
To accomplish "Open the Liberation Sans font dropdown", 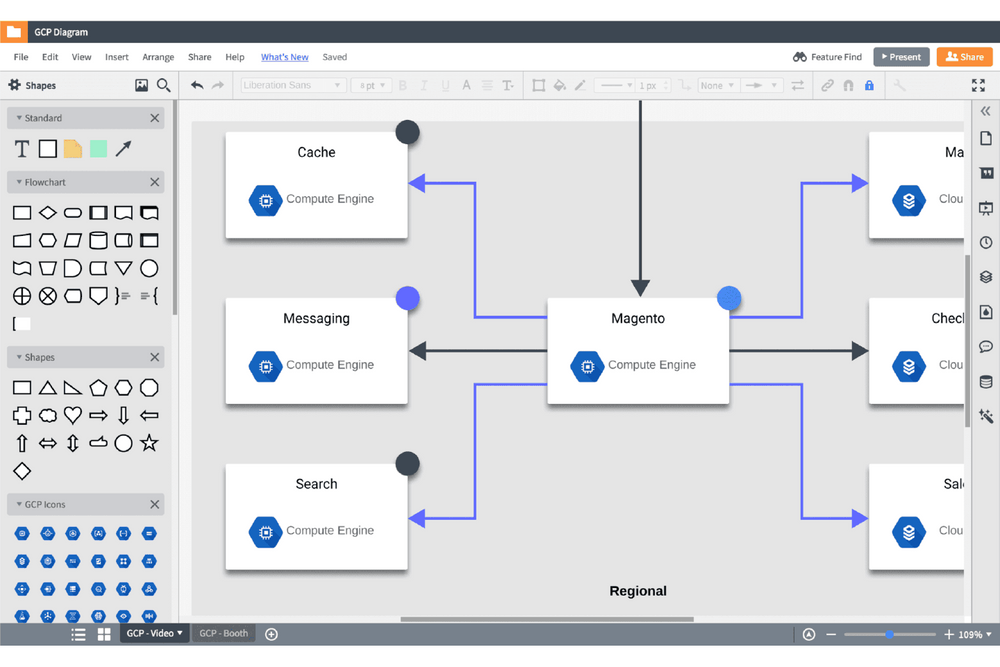I will coord(290,85).
